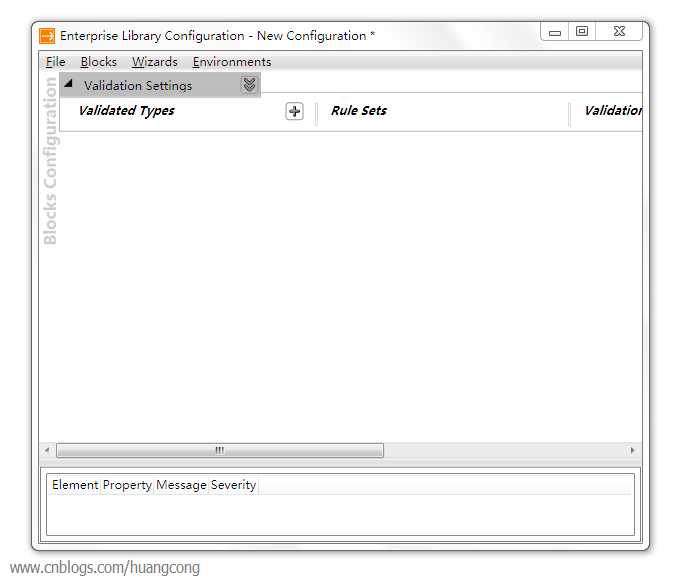Click the vertical Blocks Configuration label

(50, 161)
